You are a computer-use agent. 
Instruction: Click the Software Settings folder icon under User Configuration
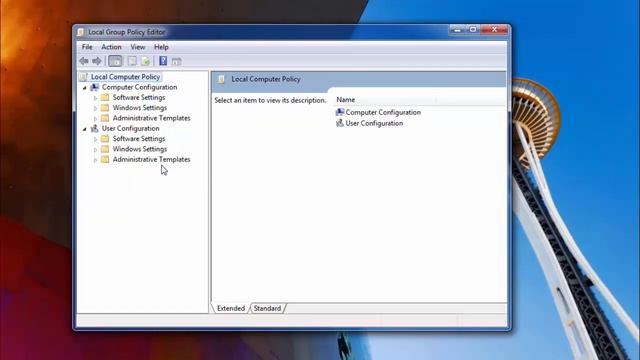pos(105,139)
